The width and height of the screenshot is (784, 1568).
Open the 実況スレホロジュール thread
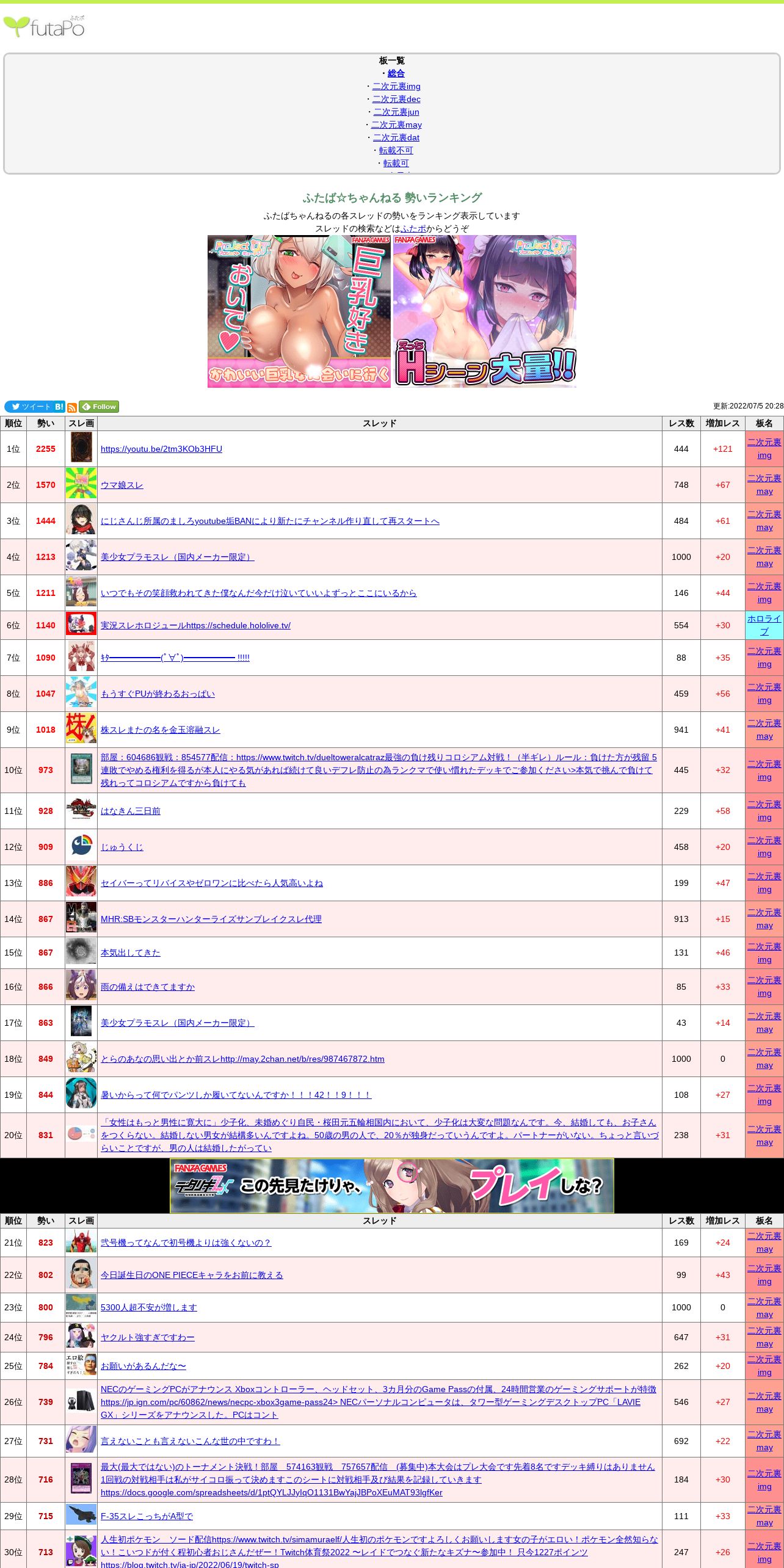pyautogui.click(x=195, y=625)
